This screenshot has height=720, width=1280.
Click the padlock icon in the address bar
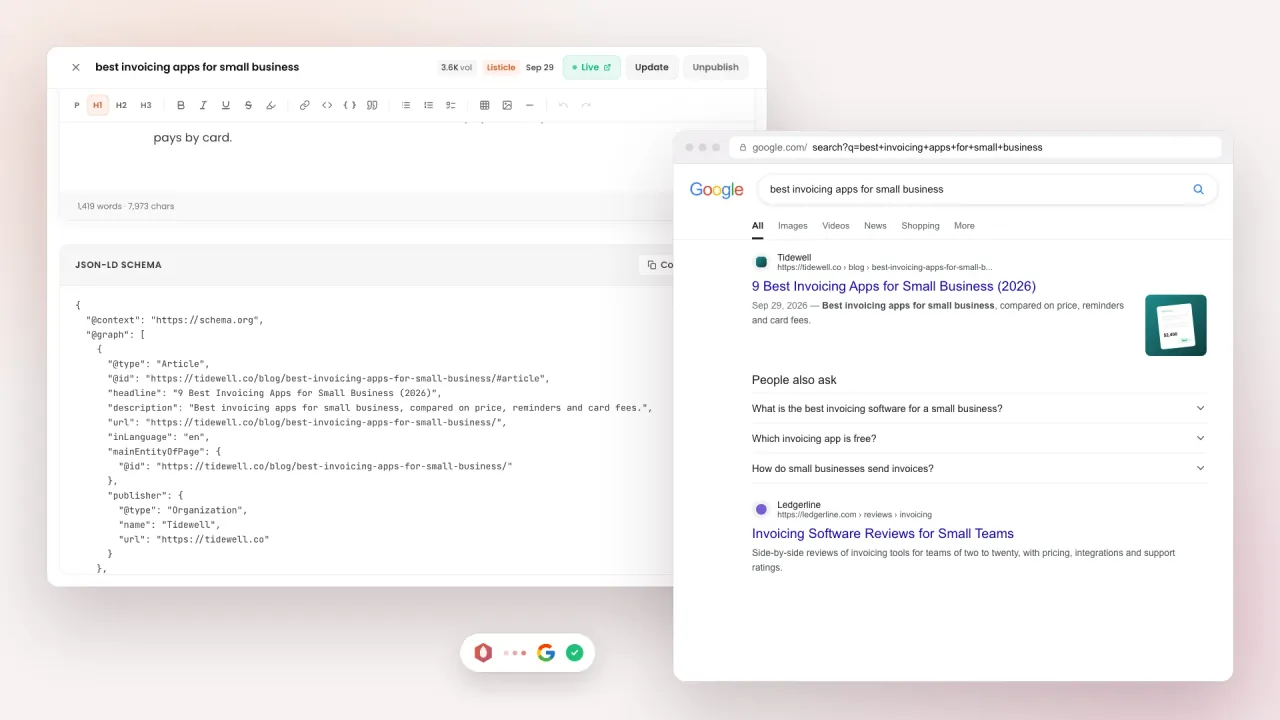[742, 147]
